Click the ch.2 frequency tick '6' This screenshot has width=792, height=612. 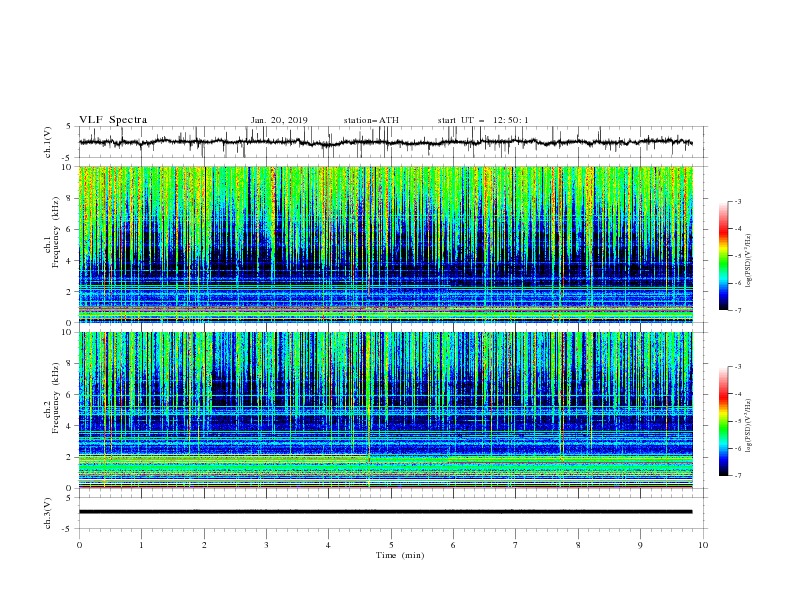coord(69,394)
